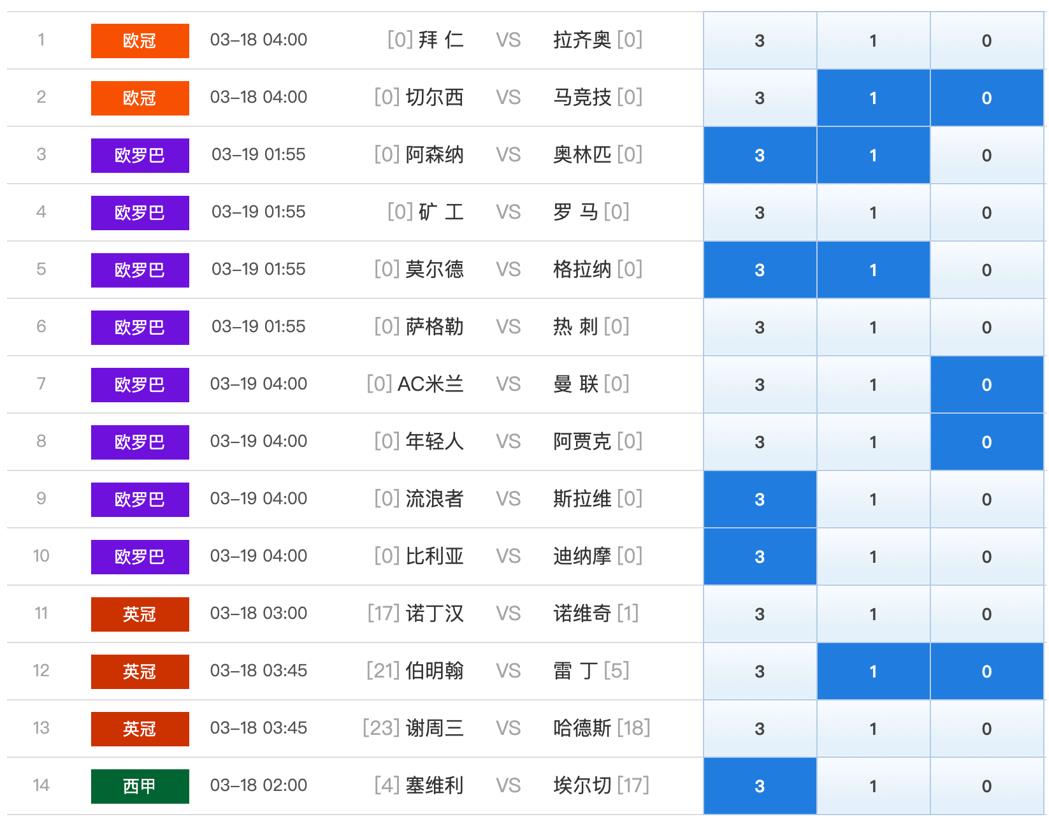Select 3 for 矿工 vs 罗马
The height and width of the screenshot is (819, 1049).
click(x=759, y=213)
